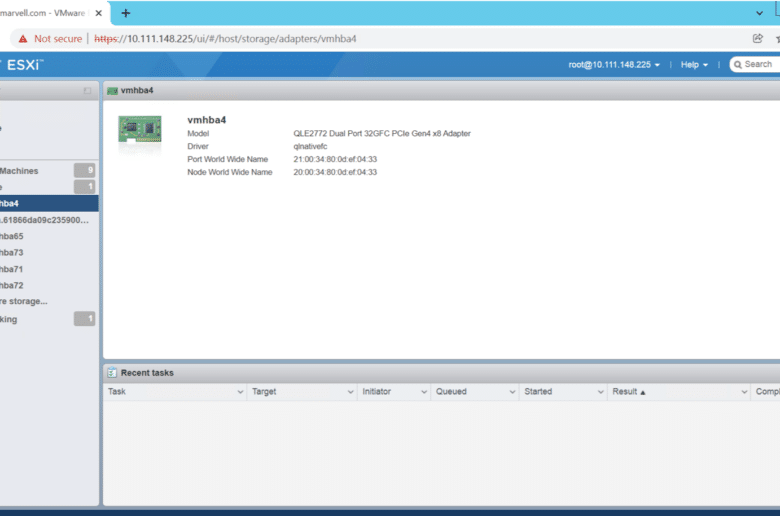Click the QLE2772 model description
Viewport: 780px width, 516px height.
[382, 133]
